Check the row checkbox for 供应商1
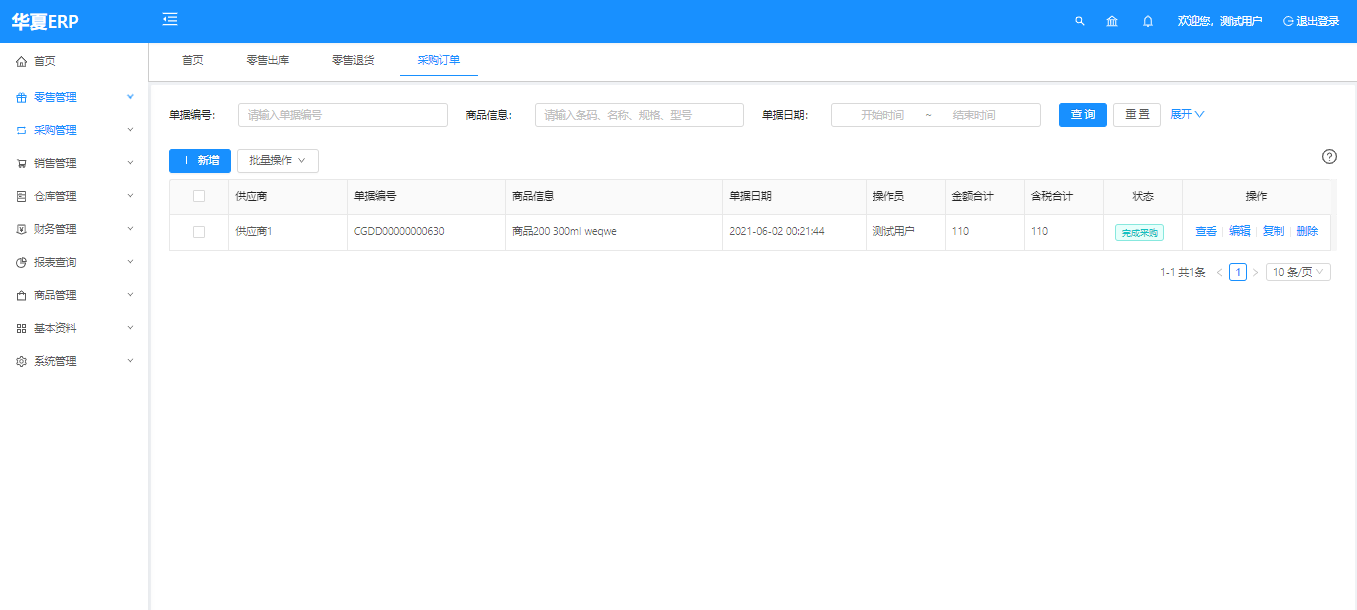Viewport: 1357px width, 610px height. pos(199,232)
